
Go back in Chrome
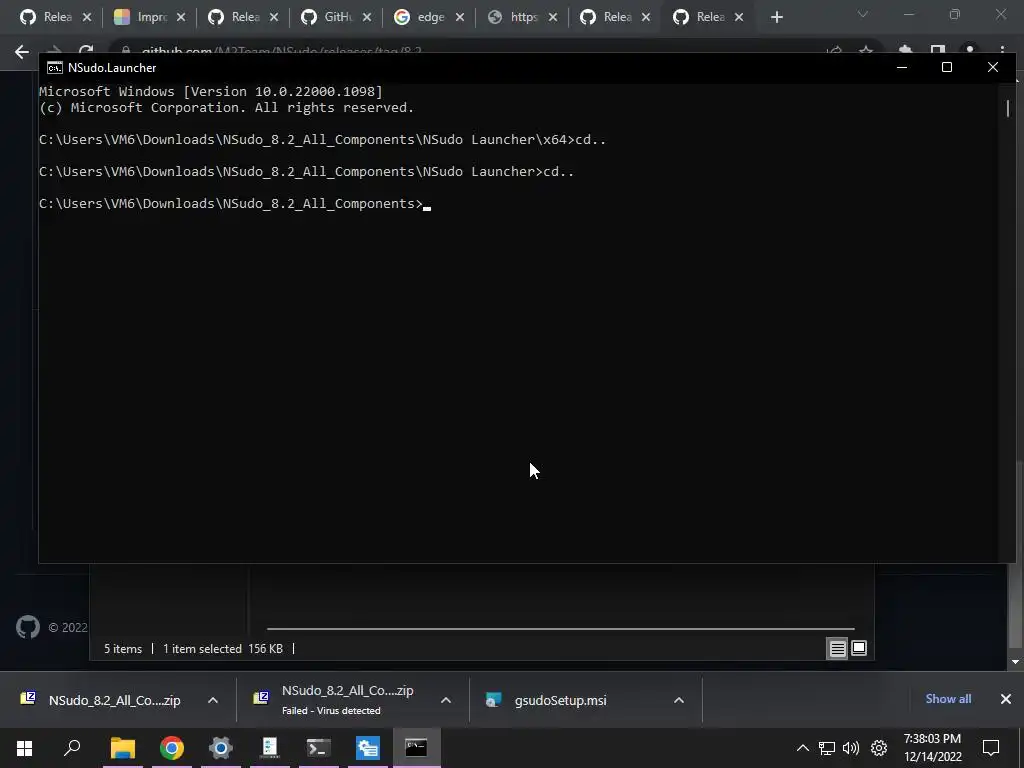coord(22,52)
